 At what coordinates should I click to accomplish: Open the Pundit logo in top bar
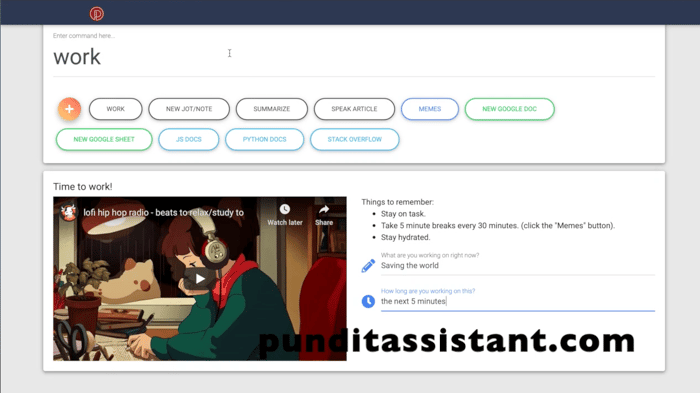point(96,14)
